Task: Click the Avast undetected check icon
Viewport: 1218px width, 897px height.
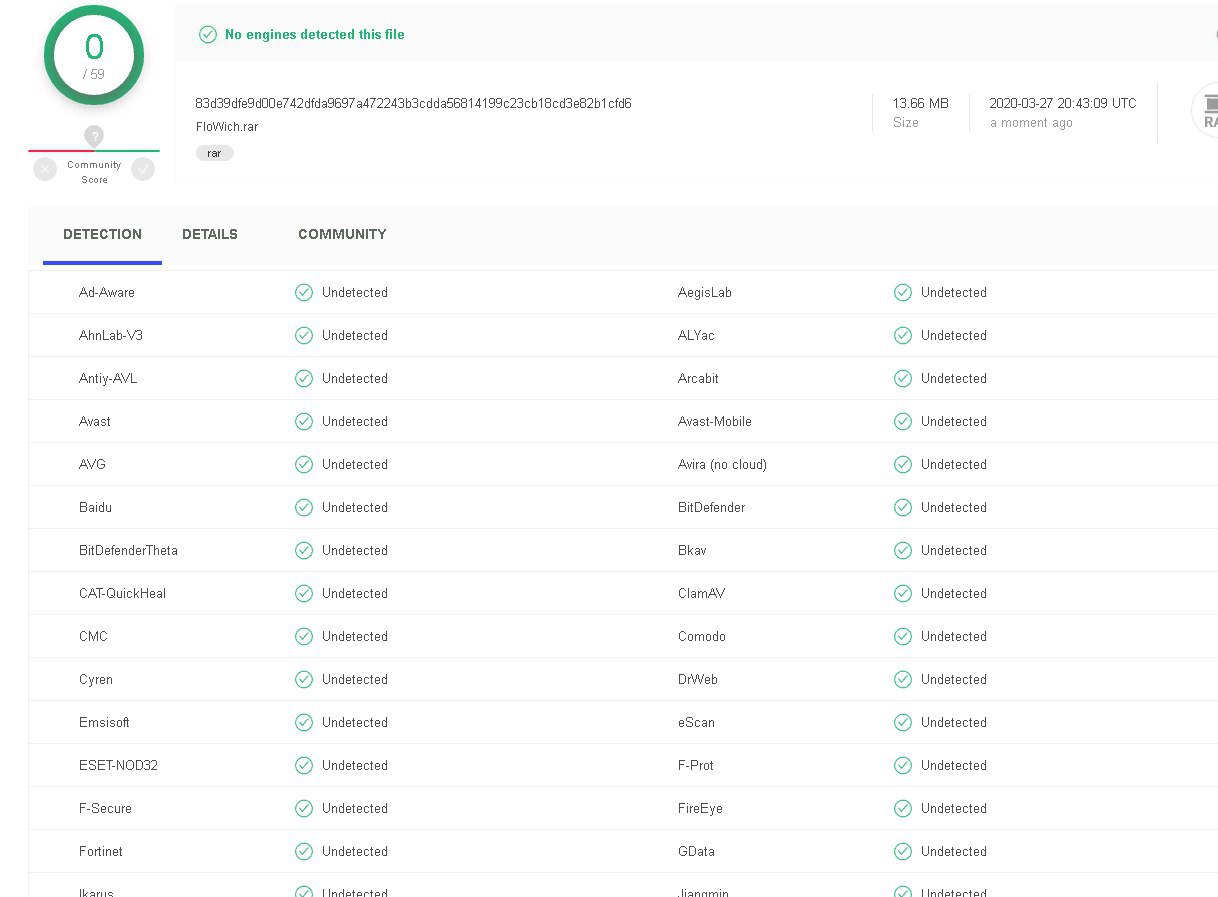Action: coord(304,421)
